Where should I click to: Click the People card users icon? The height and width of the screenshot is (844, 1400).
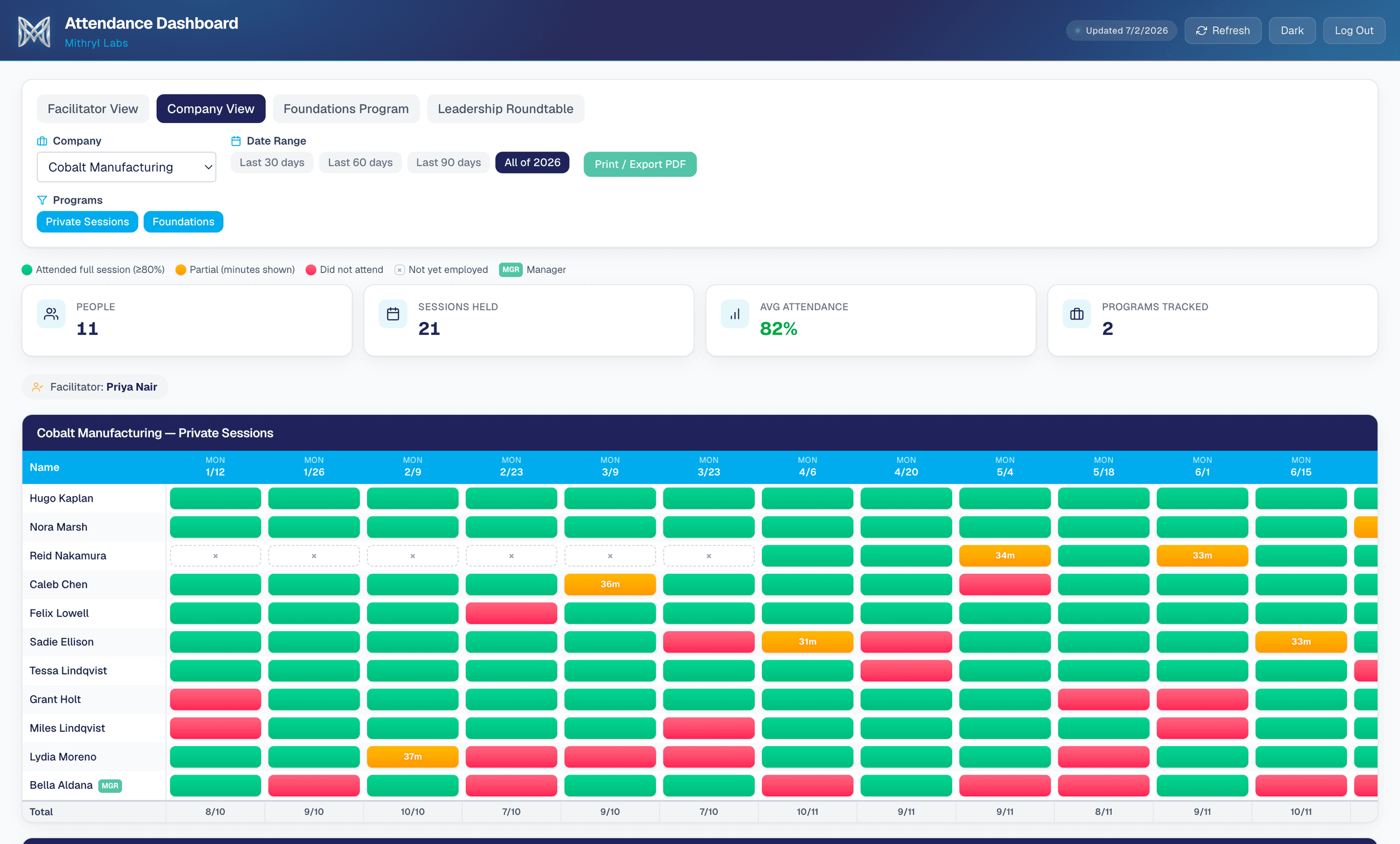click(51, 314)
